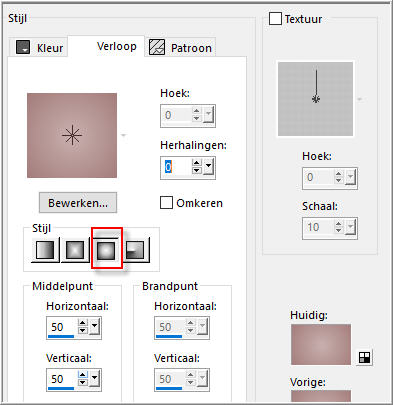
Task: Click the Bewerken... button
Action: 78,203
